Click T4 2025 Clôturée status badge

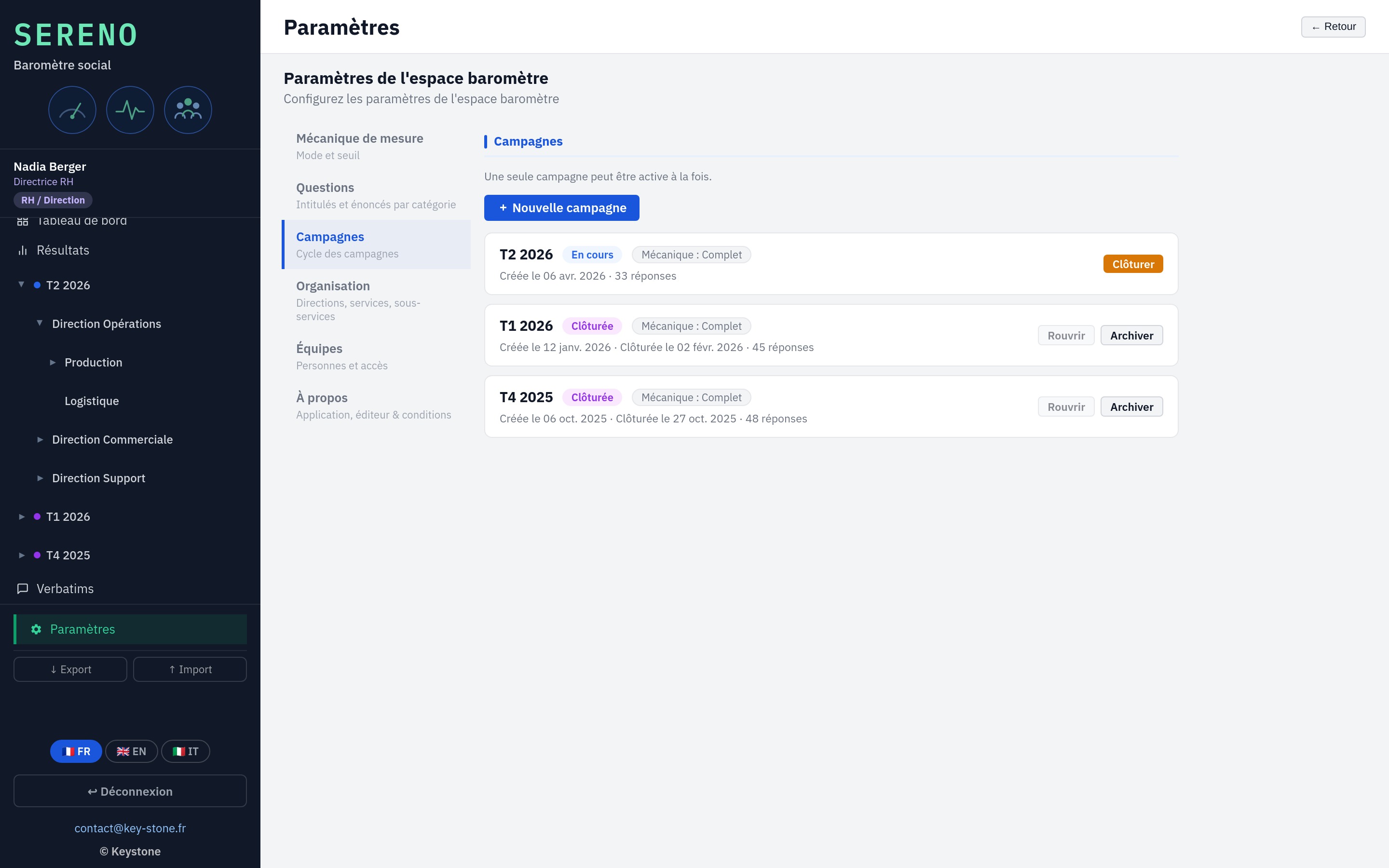tap(592, 397)
